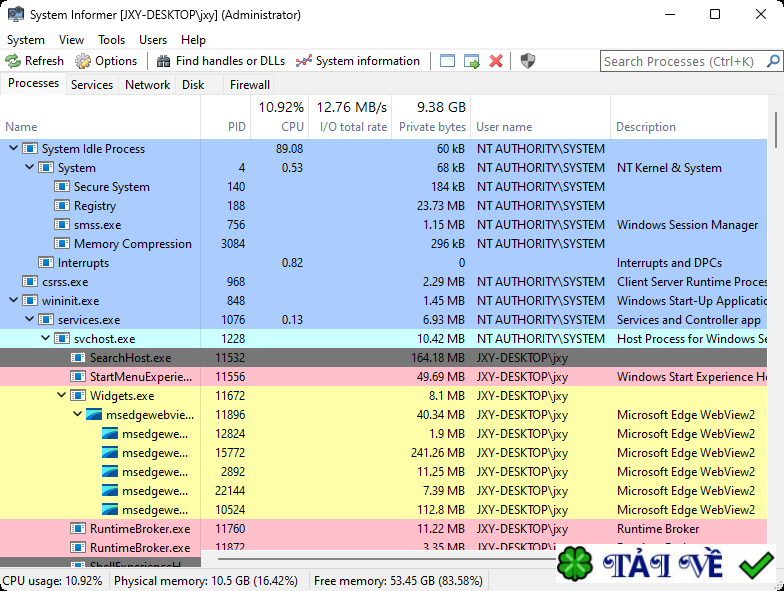Click the find window toolbar icon
Screen dimensions: 784x591
tap(447, 61)
